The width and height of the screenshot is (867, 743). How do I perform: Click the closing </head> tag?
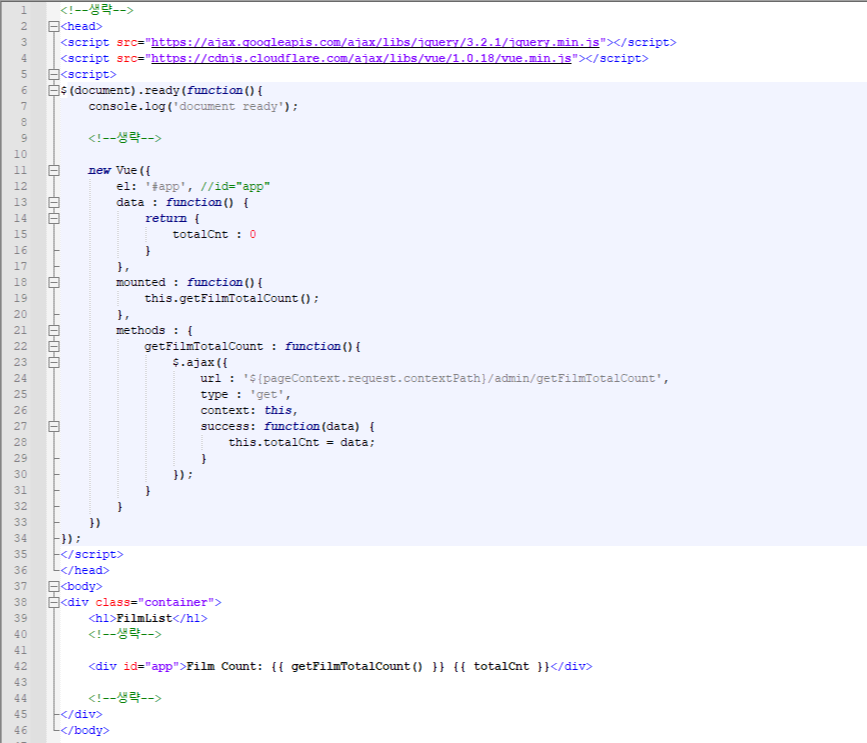click(85, 570)
